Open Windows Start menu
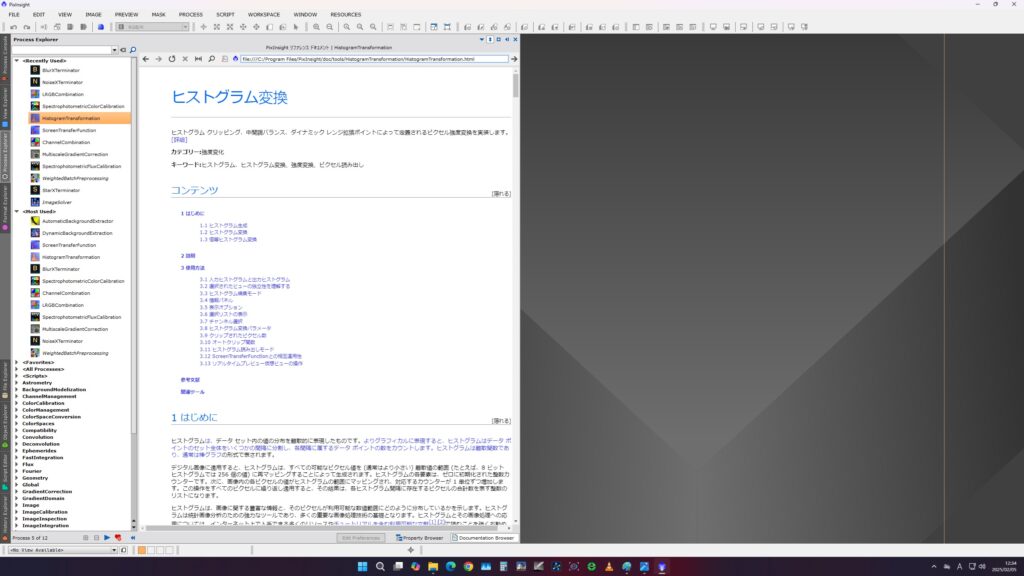This screenshot has height=576, width=1024. click(x=362, y=566)
